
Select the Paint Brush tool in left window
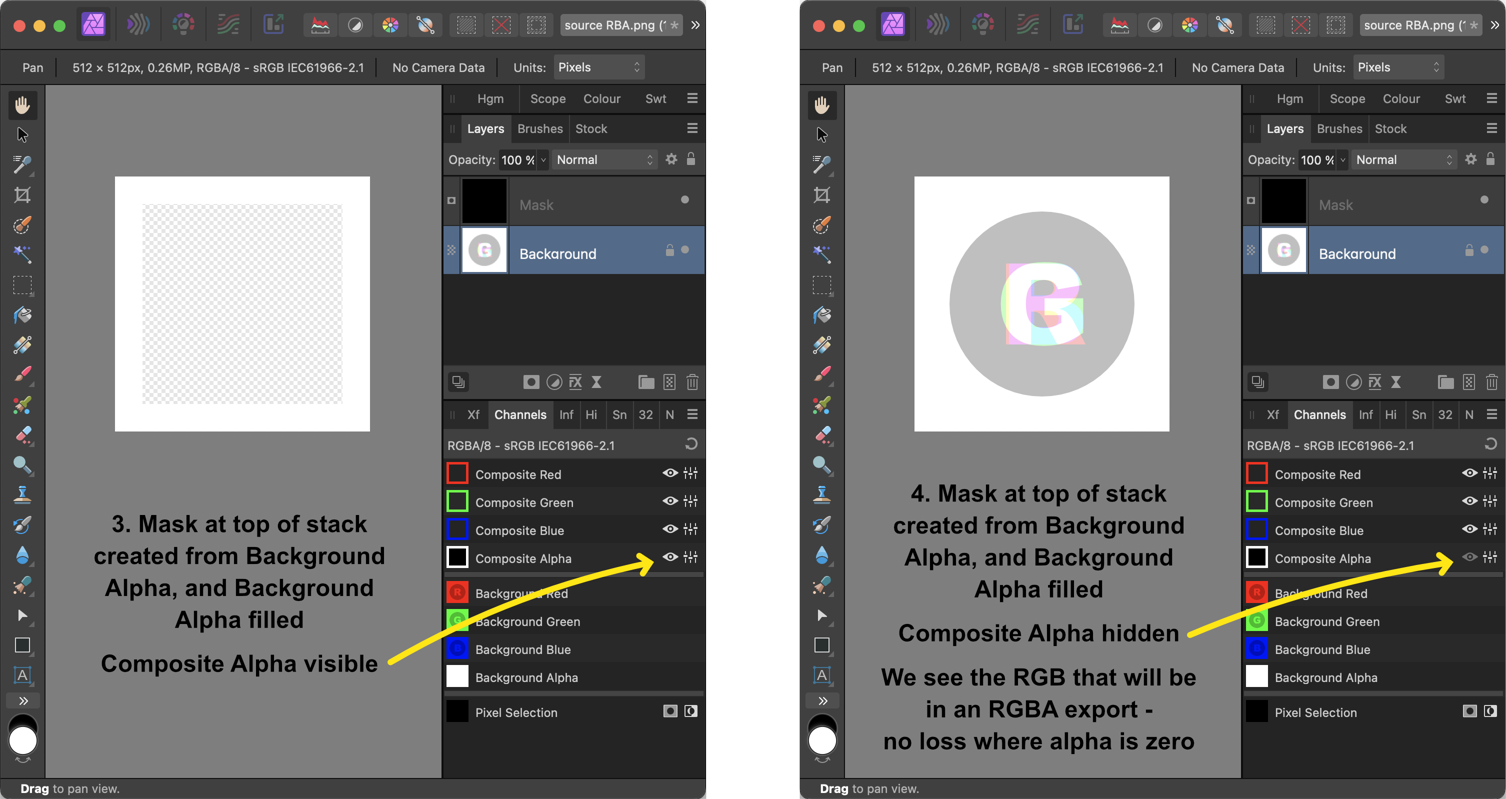click(22, 375)
